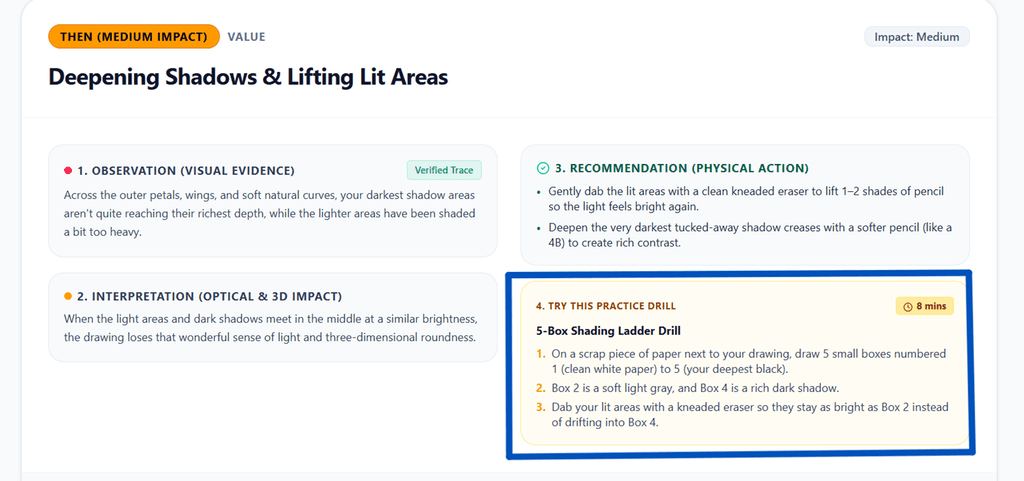Click the VALUE category label
Image resolution: width=1024 pixels, height=481 pixels.
(x=246, y=37)
